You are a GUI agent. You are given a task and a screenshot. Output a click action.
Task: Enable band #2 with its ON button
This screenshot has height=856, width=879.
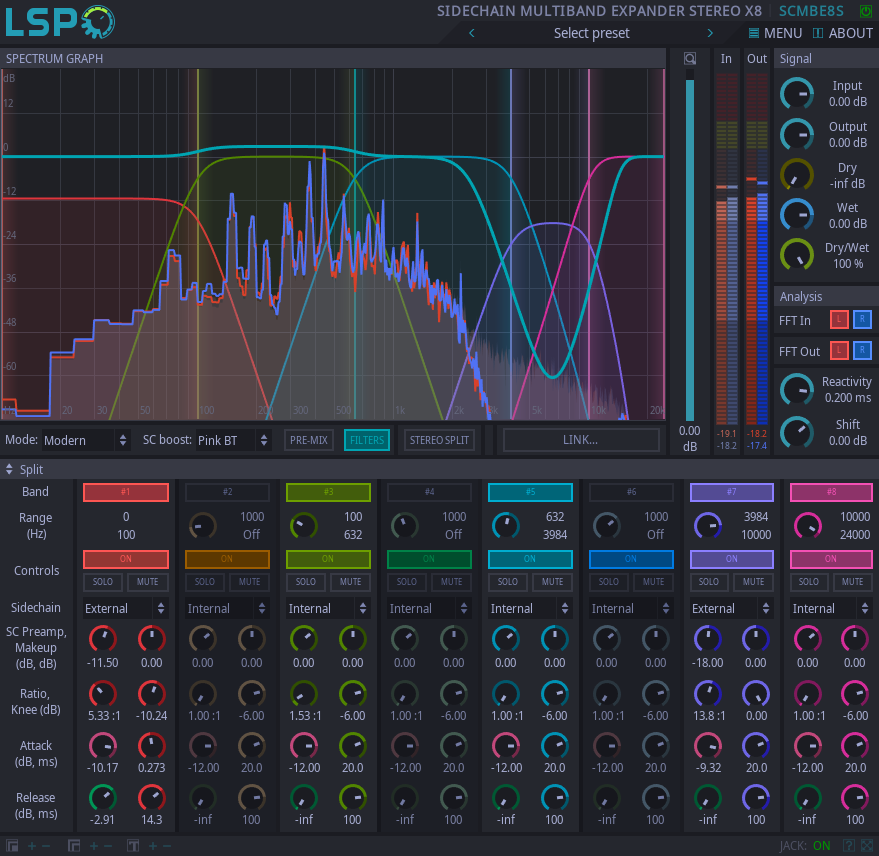tap(227, 559)
